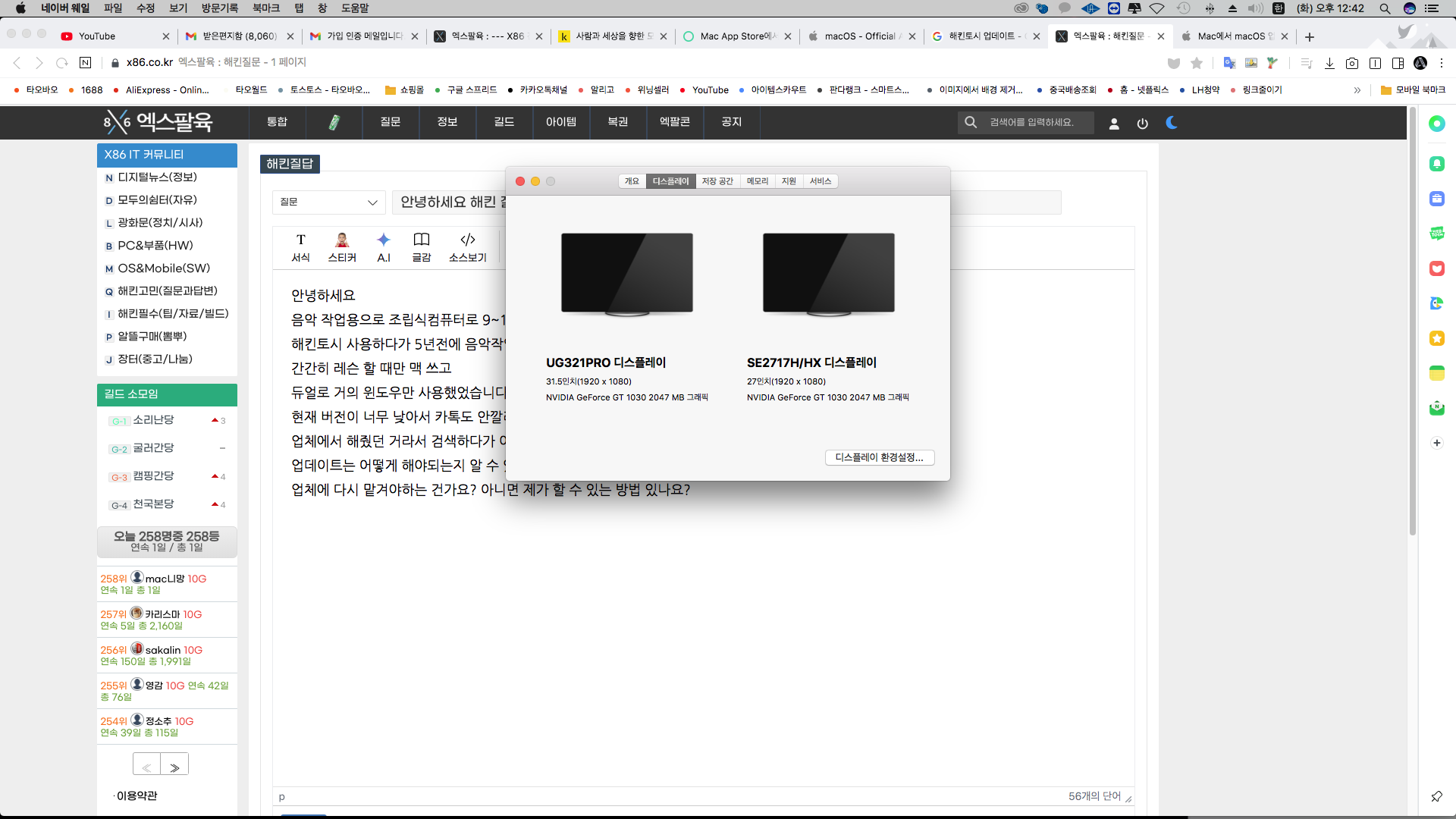Toggle 소스보기 source code view
Viewport: 1456px width, 819px height.
point(467,247)
